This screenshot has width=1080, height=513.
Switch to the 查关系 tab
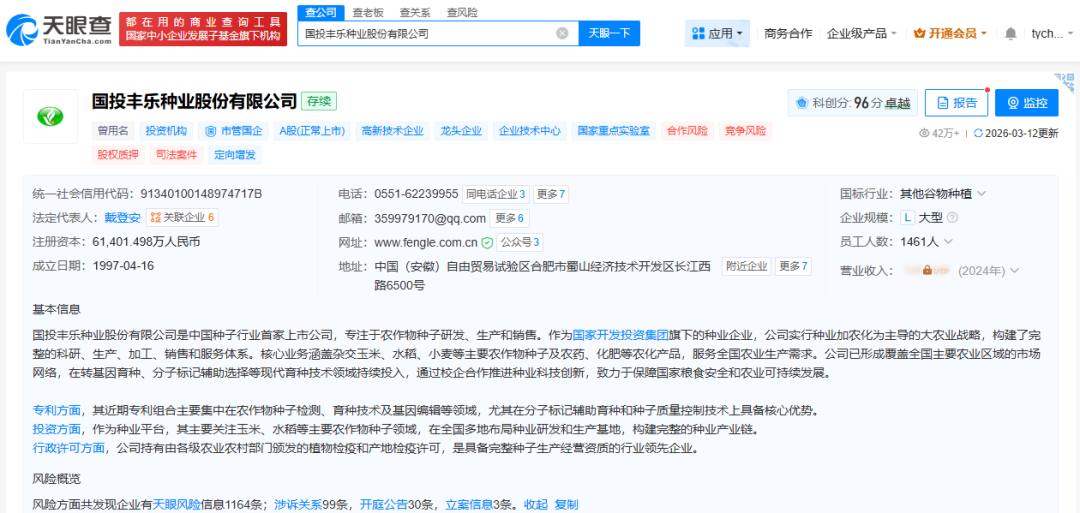coord(415,12)
